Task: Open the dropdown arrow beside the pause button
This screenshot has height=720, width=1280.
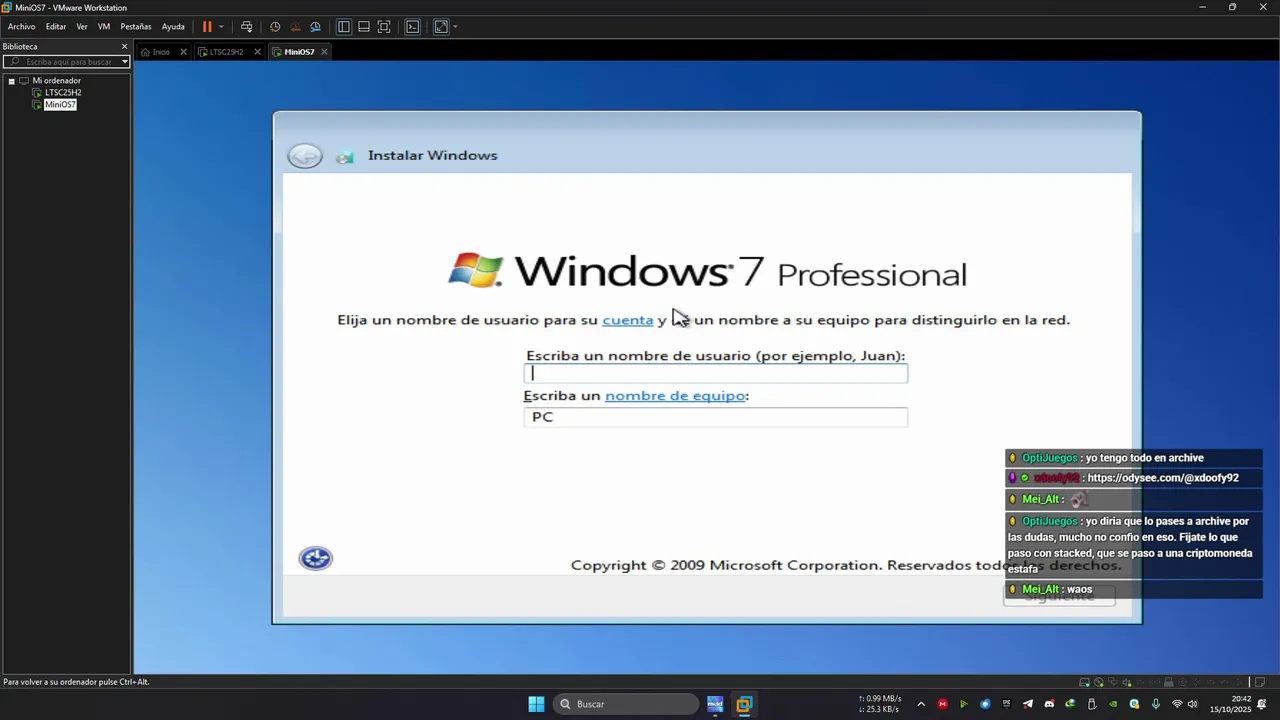Action: 221,27
